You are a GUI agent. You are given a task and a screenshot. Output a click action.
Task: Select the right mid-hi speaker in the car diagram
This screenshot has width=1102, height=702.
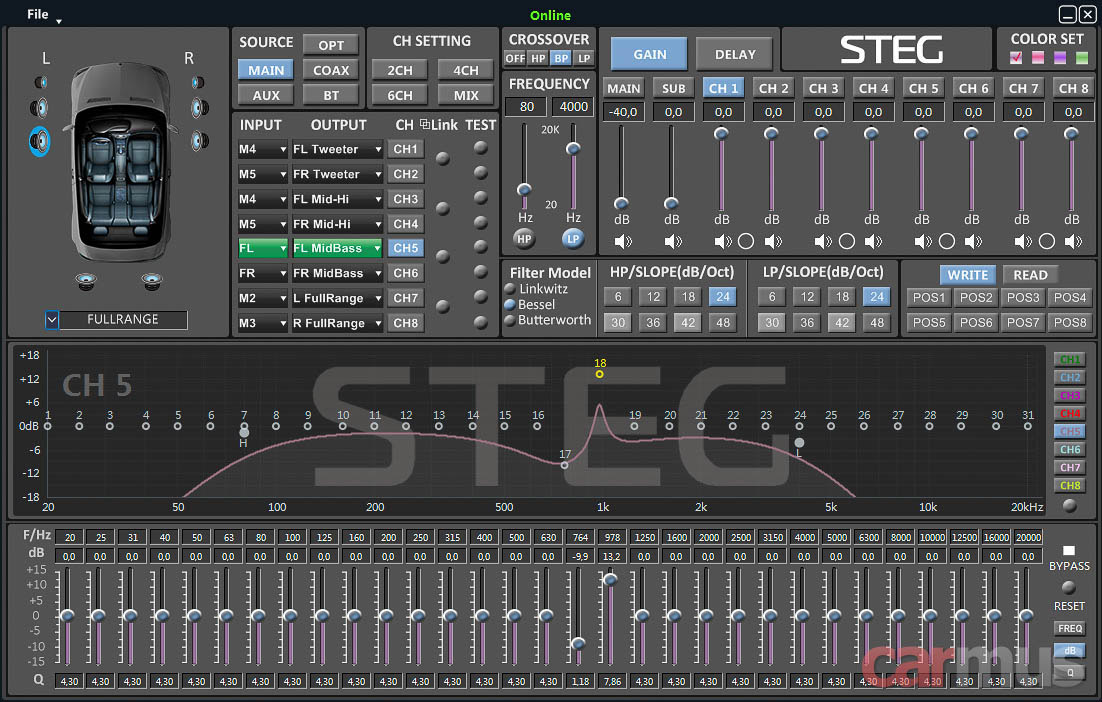pyautogui.click(x=200, y=108)
